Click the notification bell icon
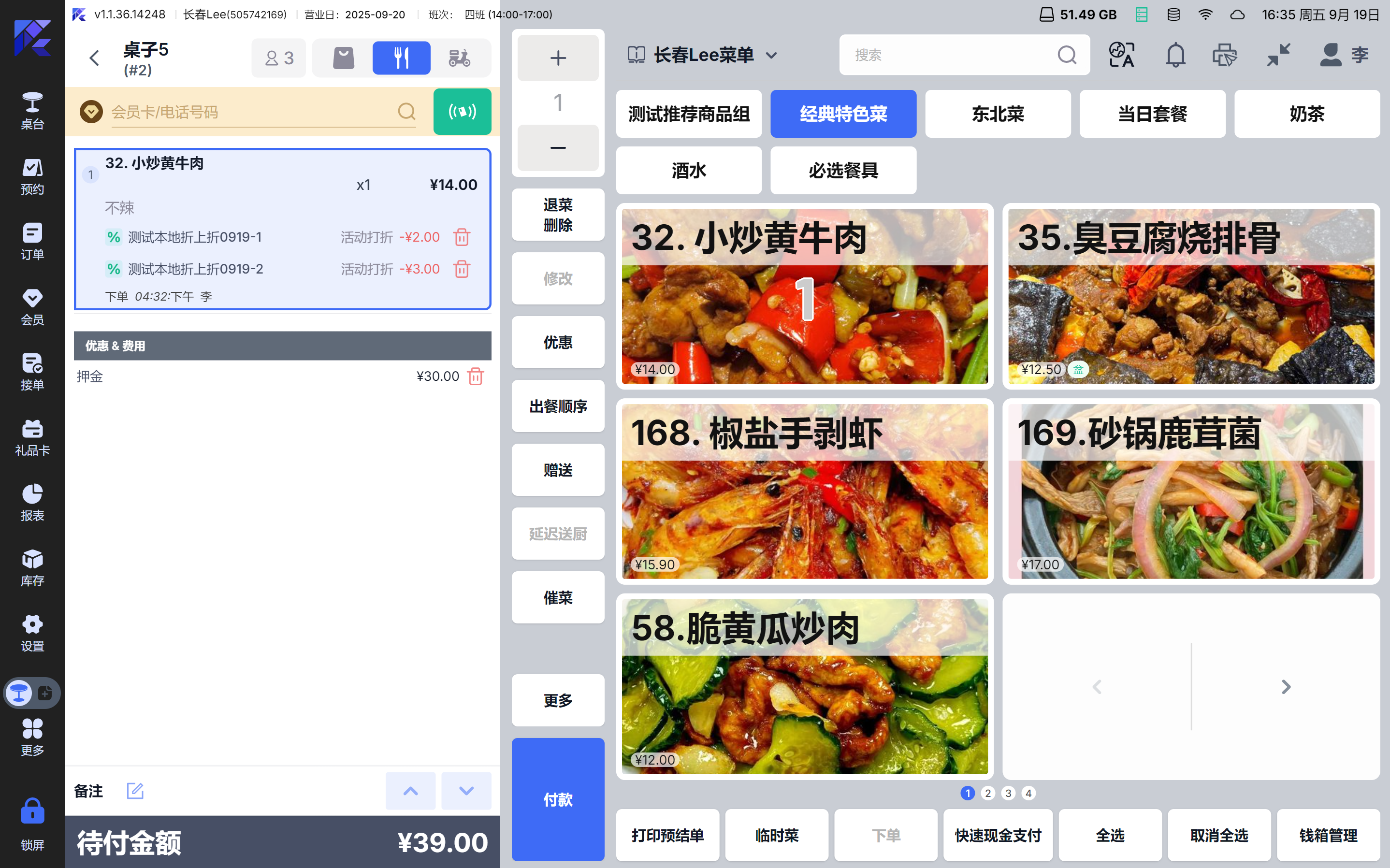Screen dimensions: 1390x868 (1175, 55)
